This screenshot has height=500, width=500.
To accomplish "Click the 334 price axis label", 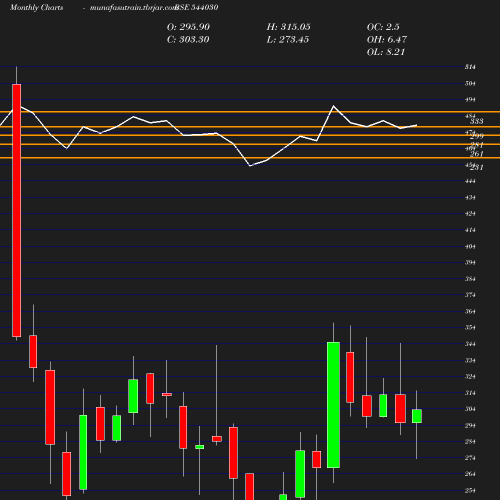I will 470,360.
